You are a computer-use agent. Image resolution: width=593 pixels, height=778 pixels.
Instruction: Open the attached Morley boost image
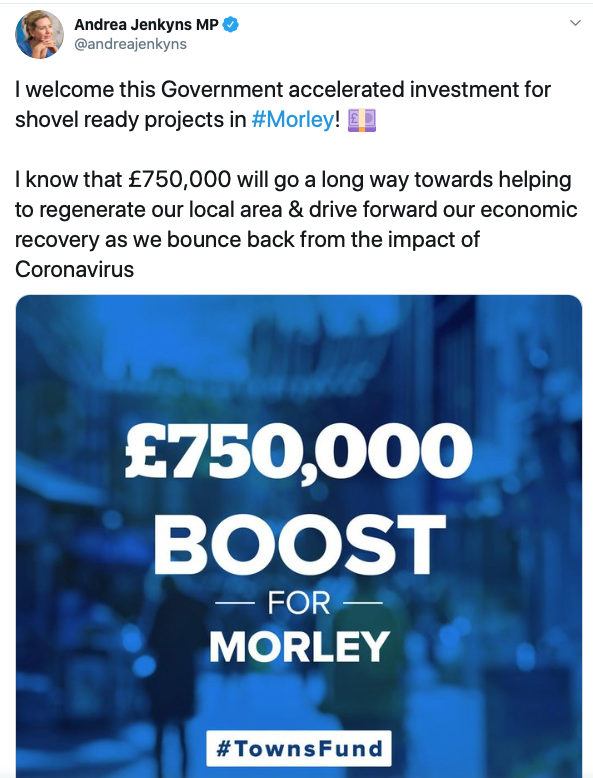(x=299, y=536)
